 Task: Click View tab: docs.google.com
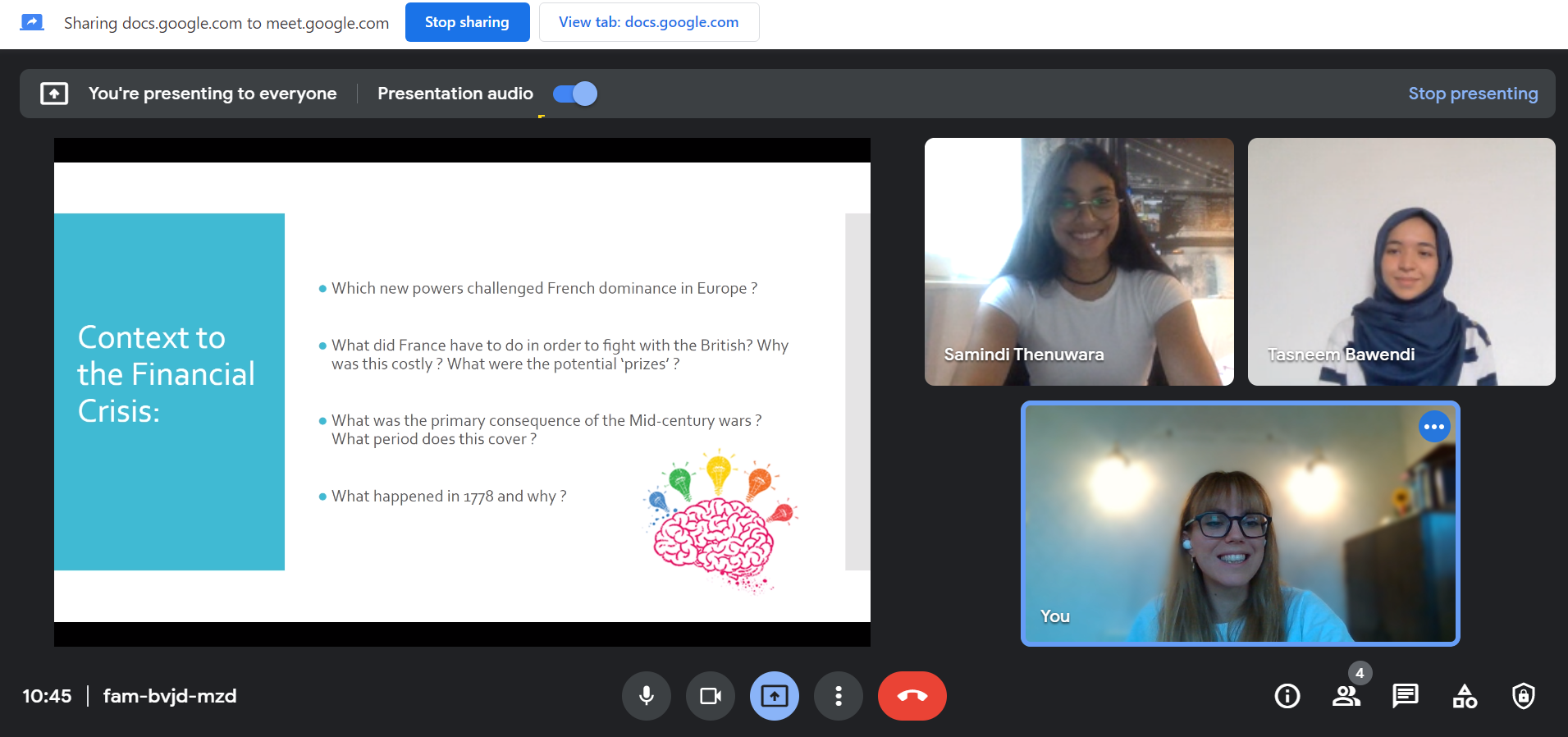[649, 22]
